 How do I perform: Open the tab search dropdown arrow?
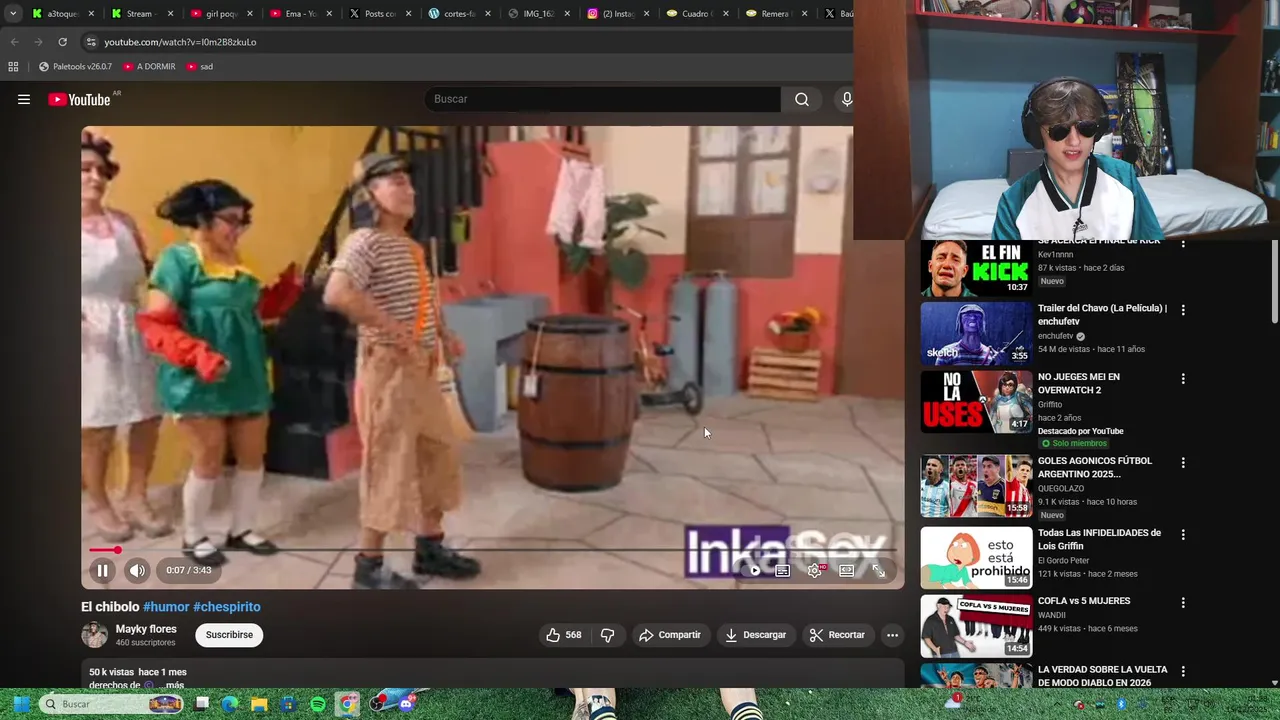13,14
